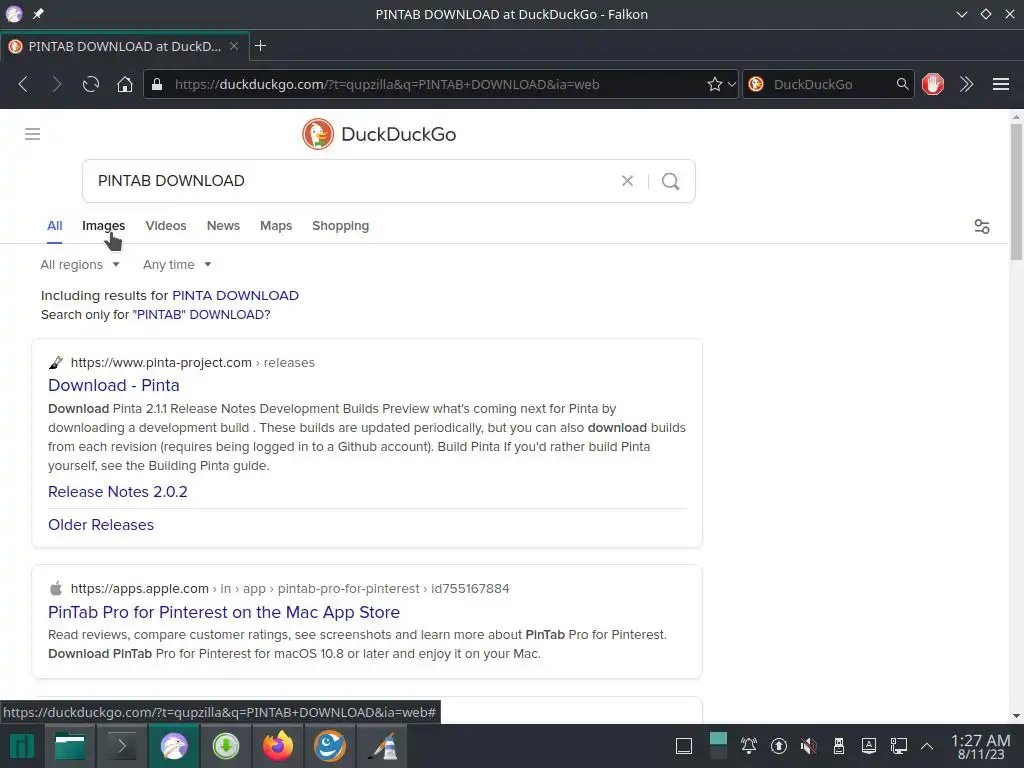Viewport: 1024px width, 768px height.
Task: Open the network connection tray icon
Action: 899,746
